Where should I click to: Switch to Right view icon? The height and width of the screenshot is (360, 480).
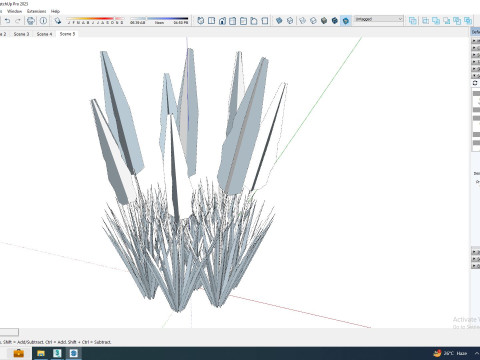point(233,21)
